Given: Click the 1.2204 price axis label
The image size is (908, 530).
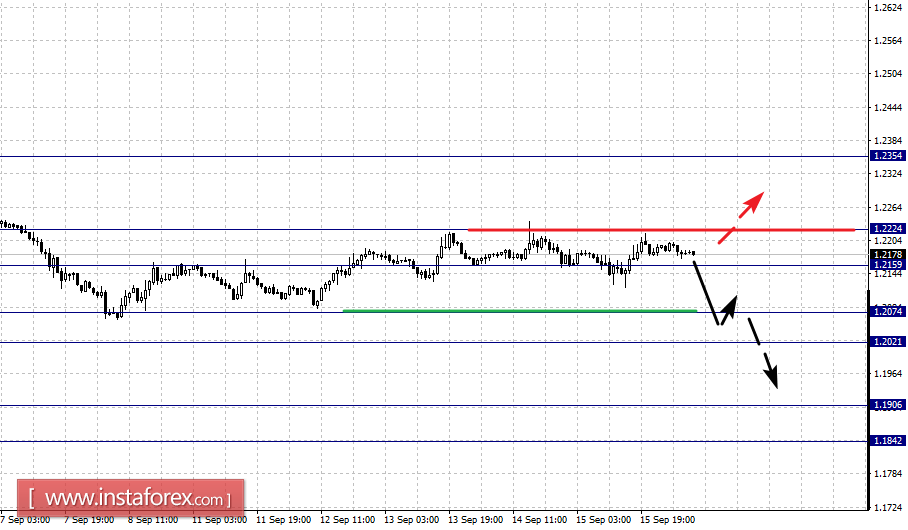Looking at the screenshot, I should point(888,241).
